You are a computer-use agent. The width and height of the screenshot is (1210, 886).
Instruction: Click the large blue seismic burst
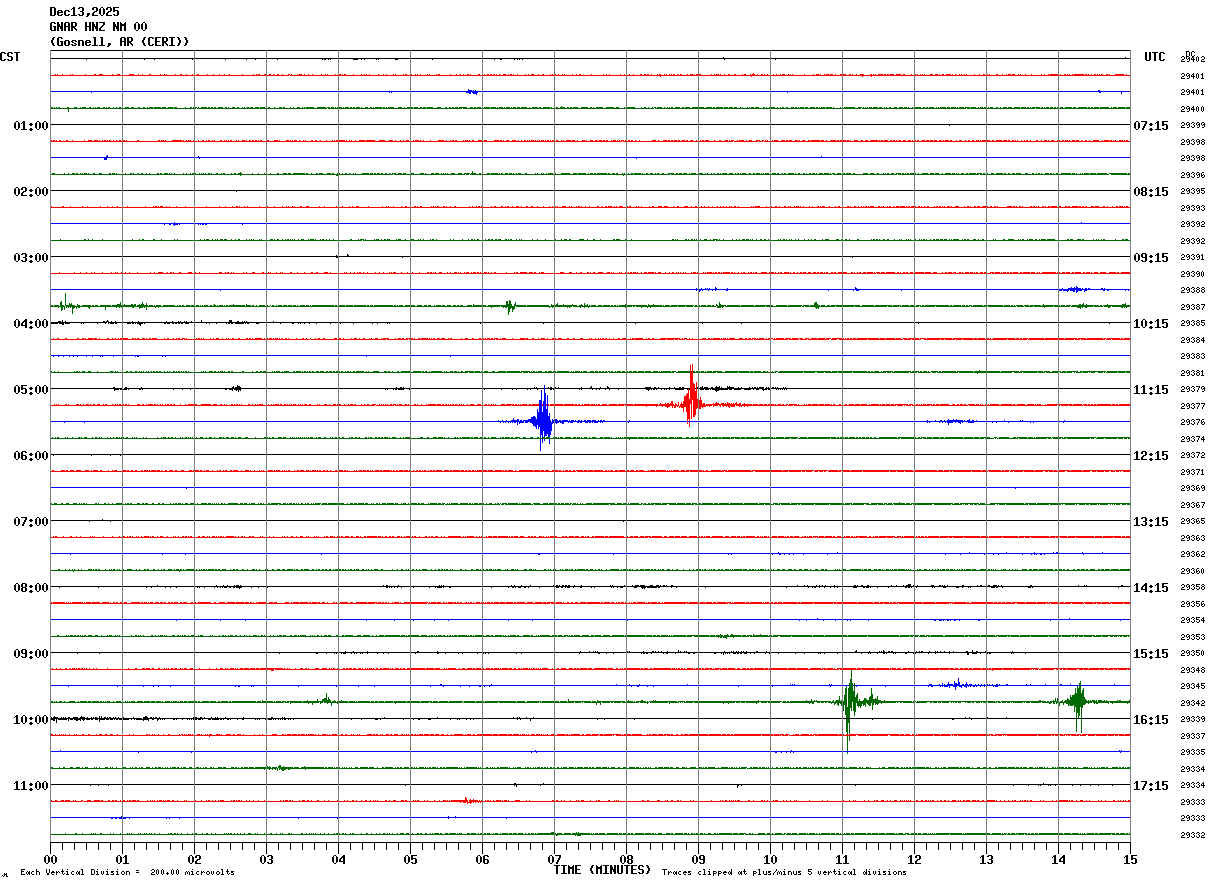(543, 420)
